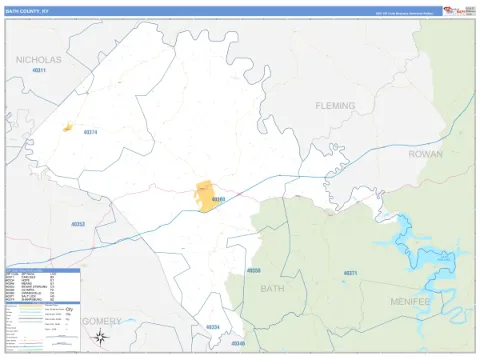This screenshot has width=480, height=360.
Task: Click the "BATH COUNTY, KY" title text
Action: (x=27, y=11)
